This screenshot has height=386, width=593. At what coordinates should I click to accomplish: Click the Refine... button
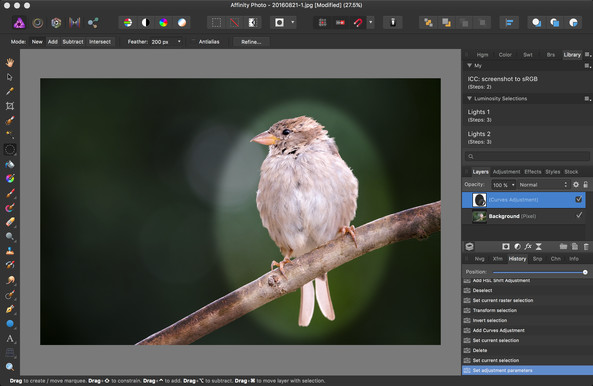(251, 42)
